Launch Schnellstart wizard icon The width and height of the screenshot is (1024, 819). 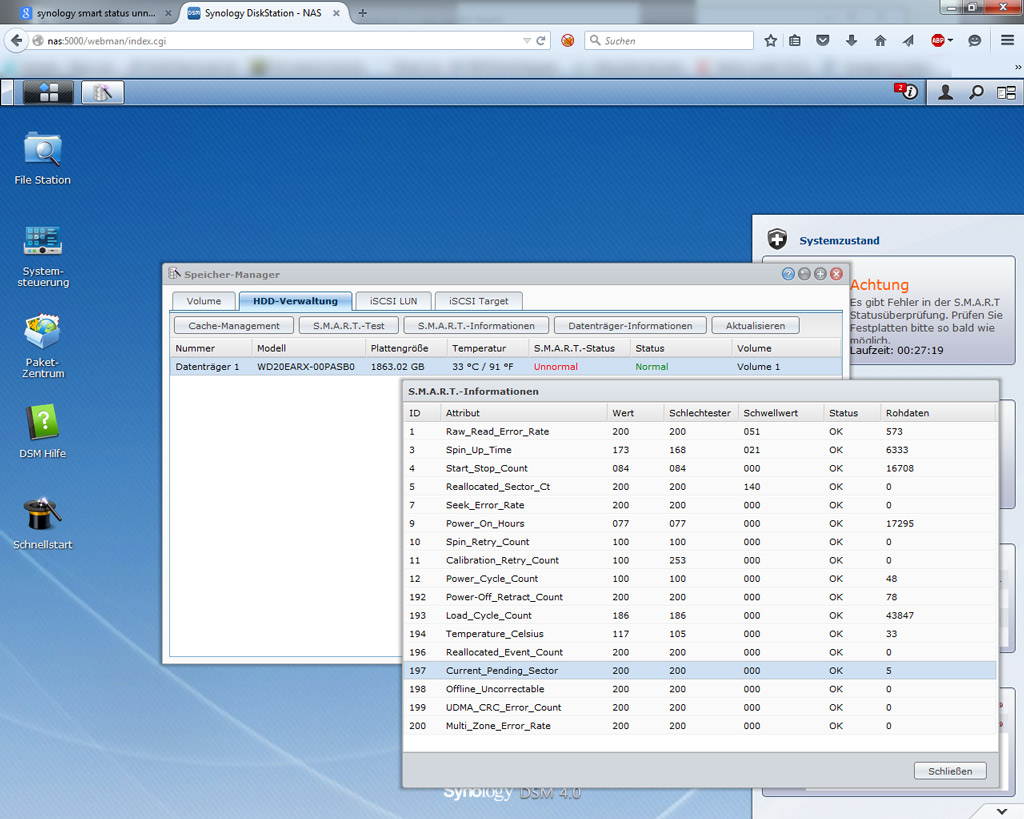coord(42,524)
